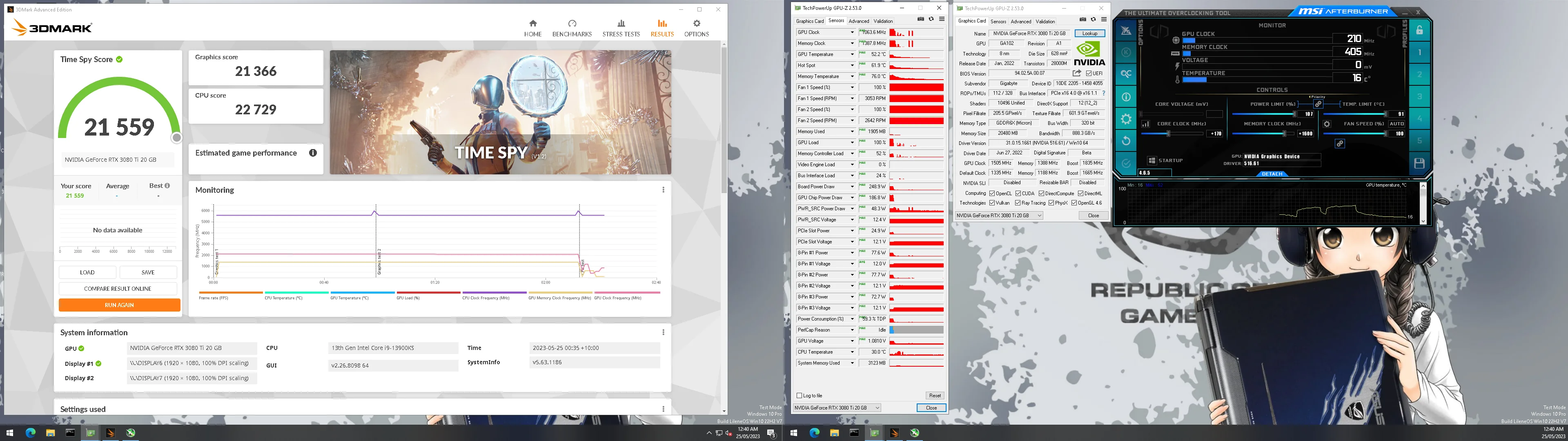Toggle the OpenCL checkbox in GPU-Z

coord(992,194)
